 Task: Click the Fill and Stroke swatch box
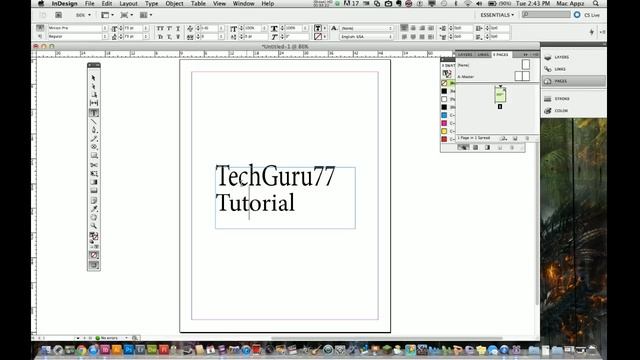(93, 236)
